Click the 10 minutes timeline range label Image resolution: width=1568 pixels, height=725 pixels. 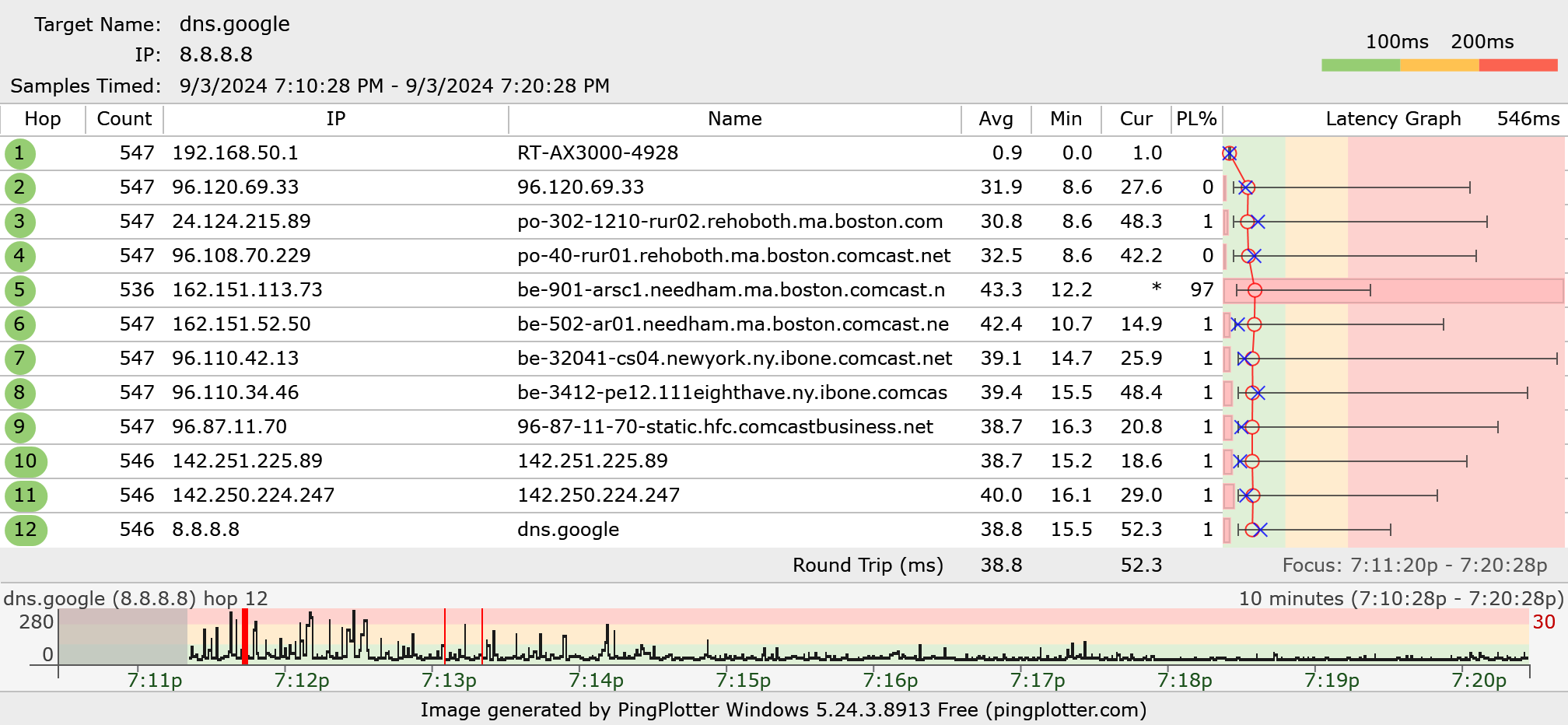(x=1401, y=598)
